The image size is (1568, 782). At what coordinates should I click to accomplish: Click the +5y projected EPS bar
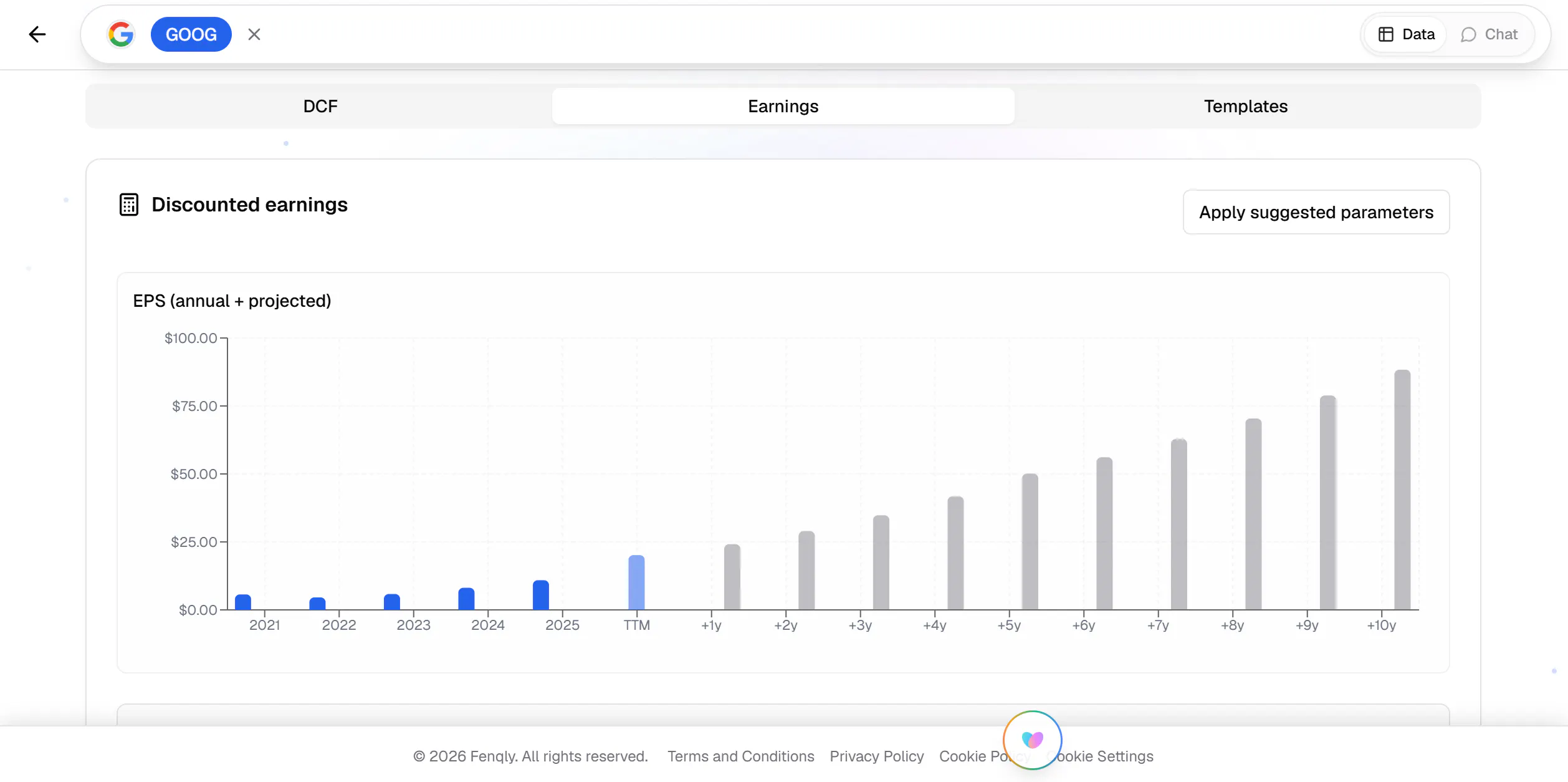(x=1030, y=542)
